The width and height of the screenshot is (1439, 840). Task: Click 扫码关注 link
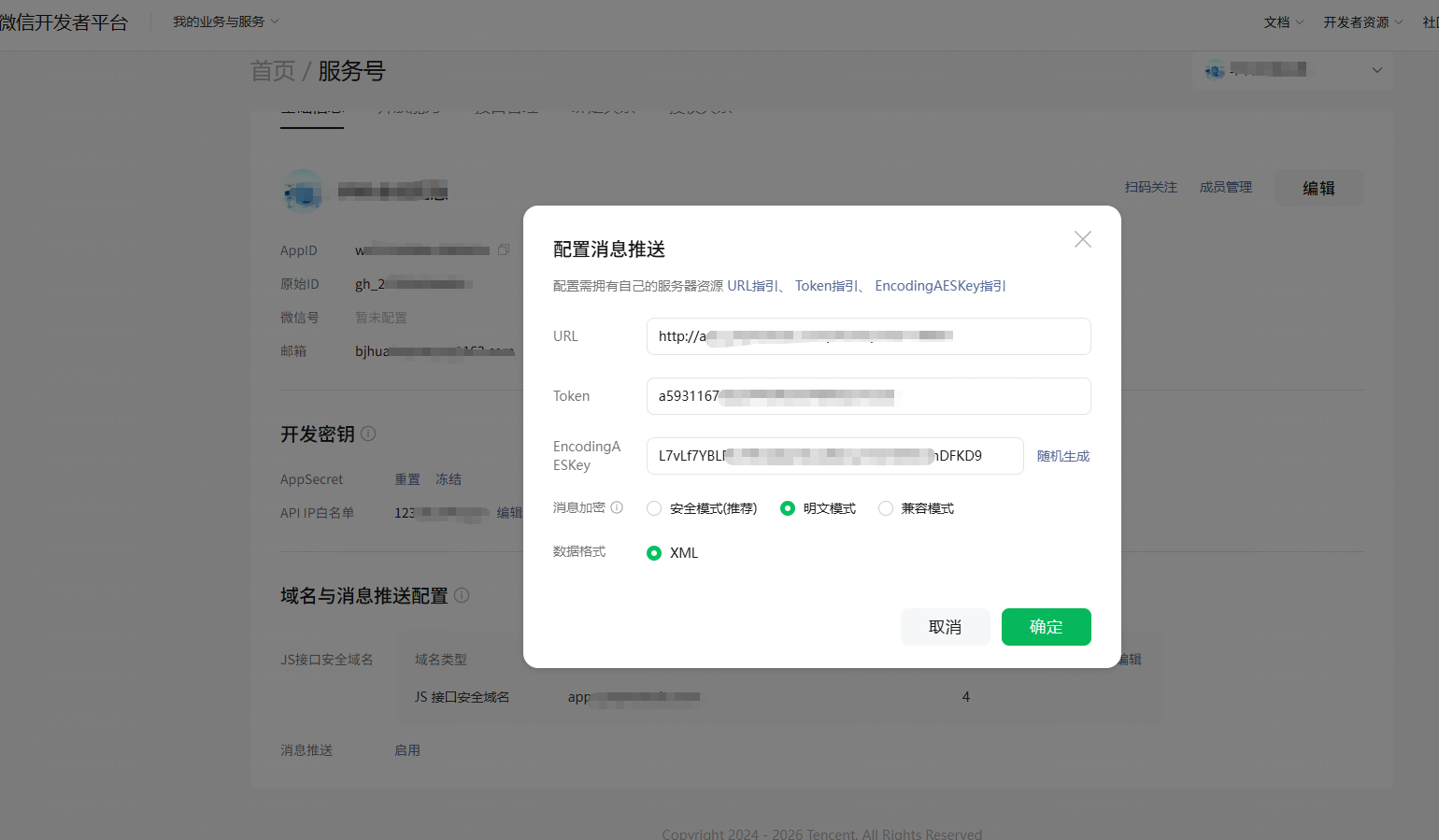pos(1151,187)
